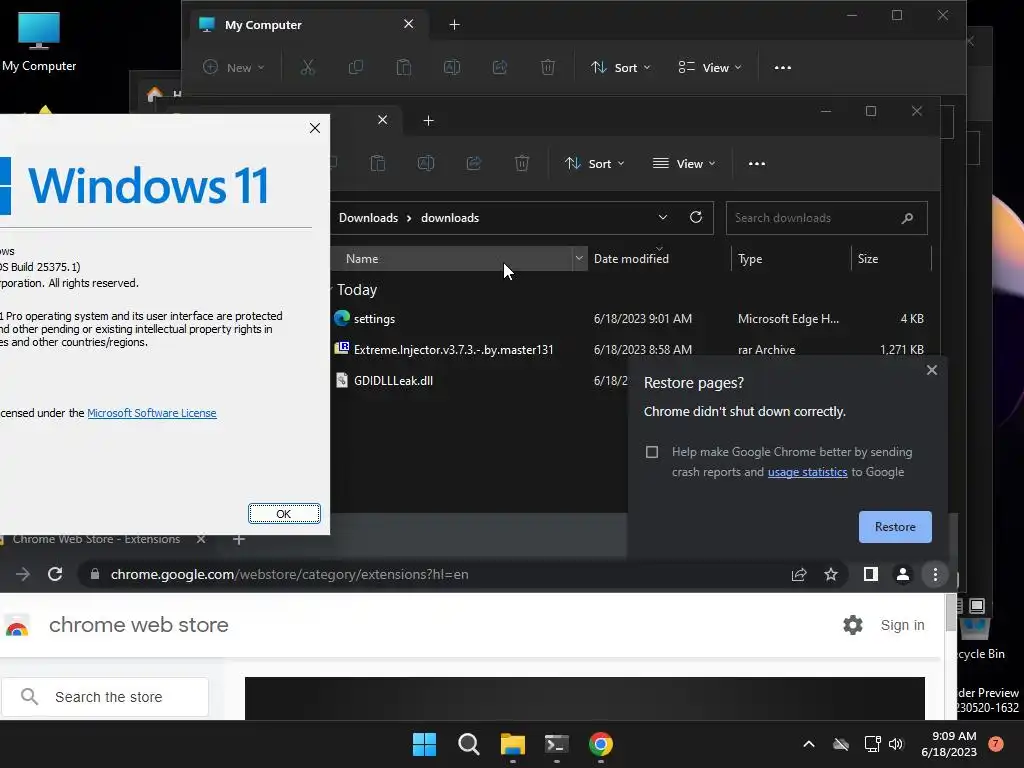Show hidden system tray icons
The image size is (1024, 768).
pyautogui.click(x=808, y=744)
